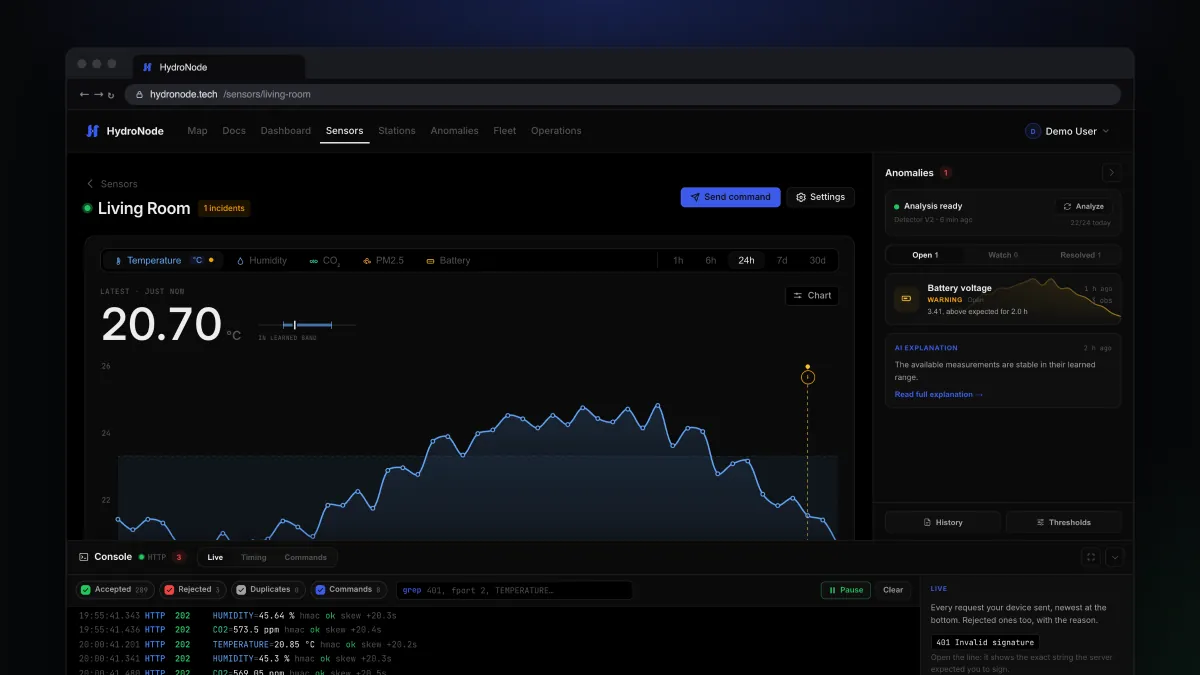The height and width of the screenshot is (675, 1200).
Task: Select the CO2 metric tab
Action: point(325,261)
